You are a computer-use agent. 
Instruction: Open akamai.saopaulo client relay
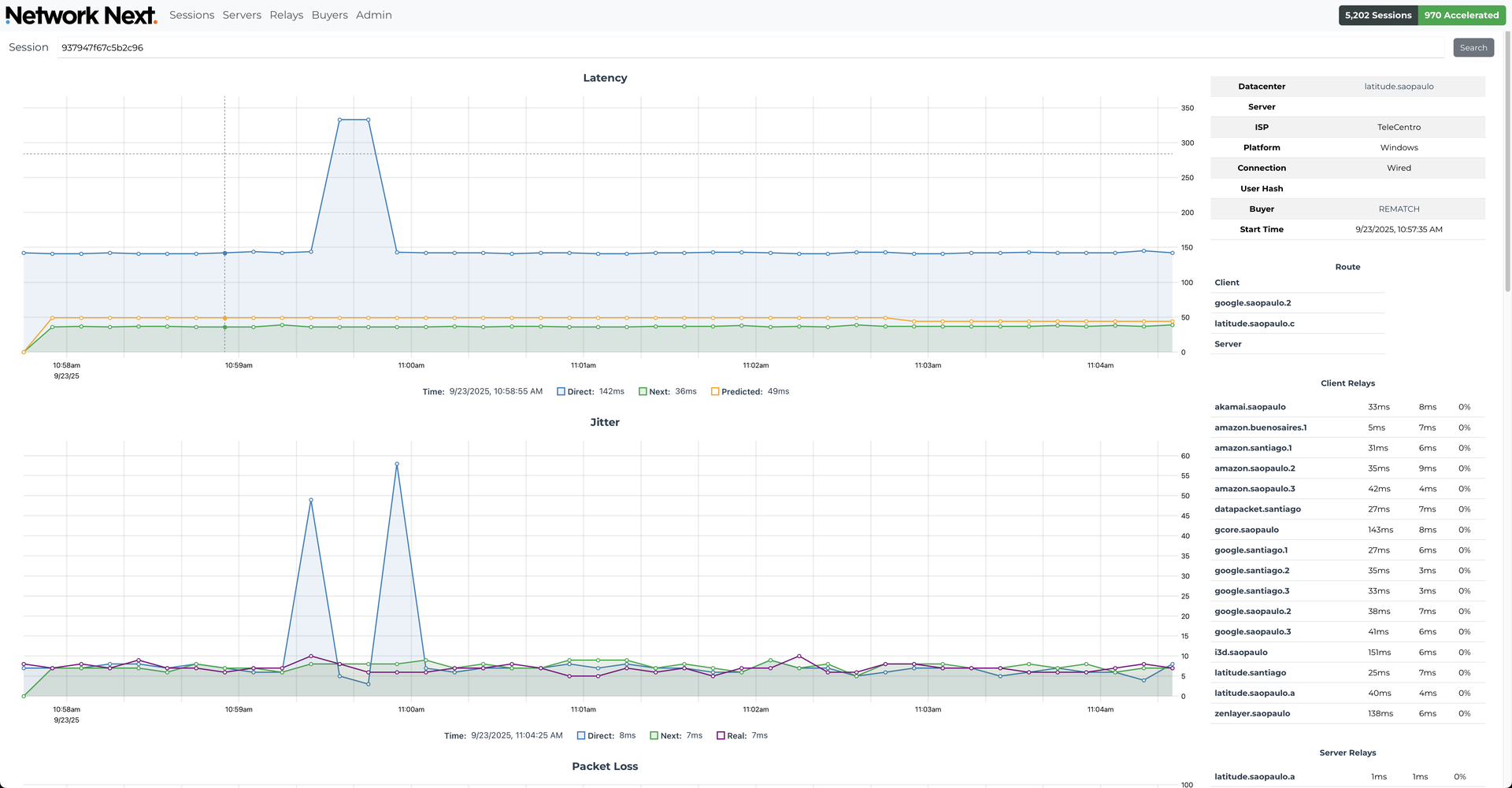tap(1250, 407)
